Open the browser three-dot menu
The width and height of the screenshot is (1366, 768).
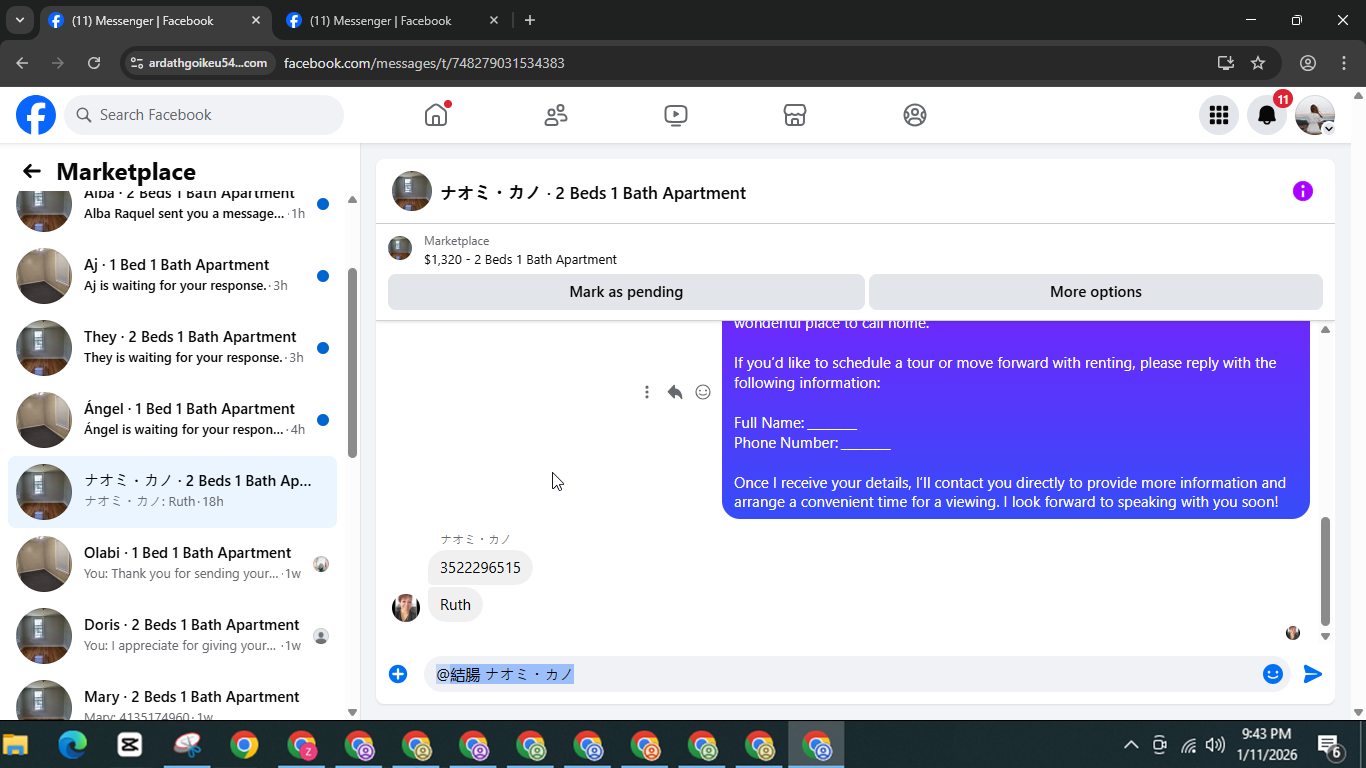tap(1344, 63)
